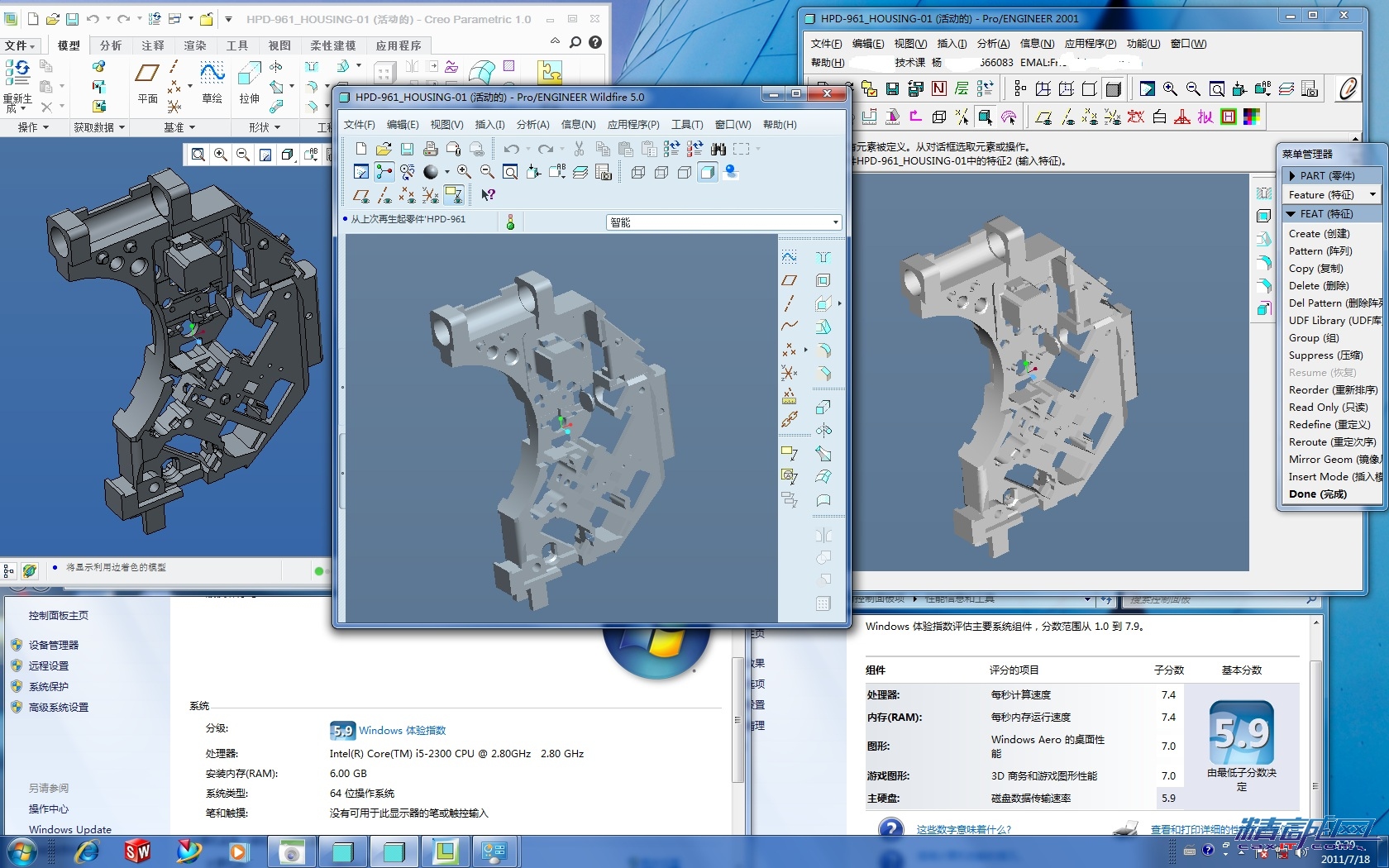Click binoculars Find icon in Wildfire 5.0

(718, 149)
